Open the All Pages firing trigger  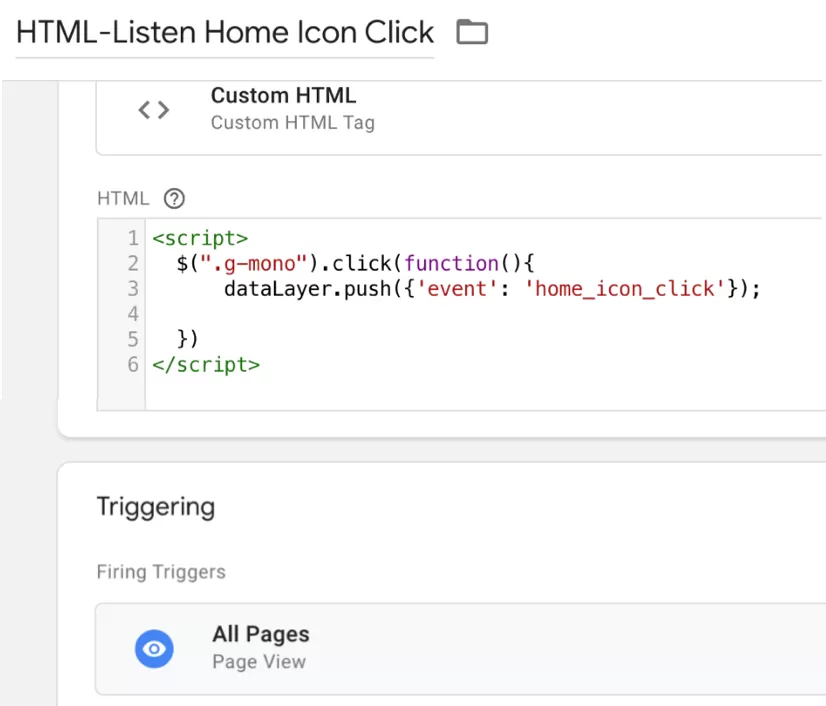point(460,649)
